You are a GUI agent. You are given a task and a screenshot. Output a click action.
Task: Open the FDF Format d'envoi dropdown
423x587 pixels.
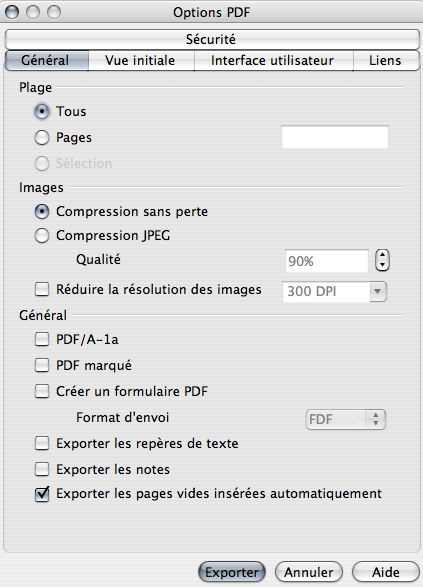tap(346, 419)
